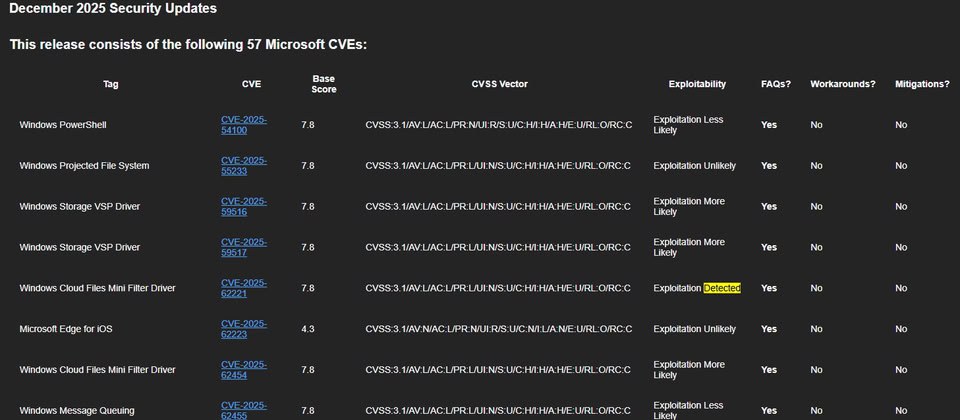Screen dimensions: 960x420
Task: Open the CVE-2025-55233 link
Action: (x=243, y=165)
